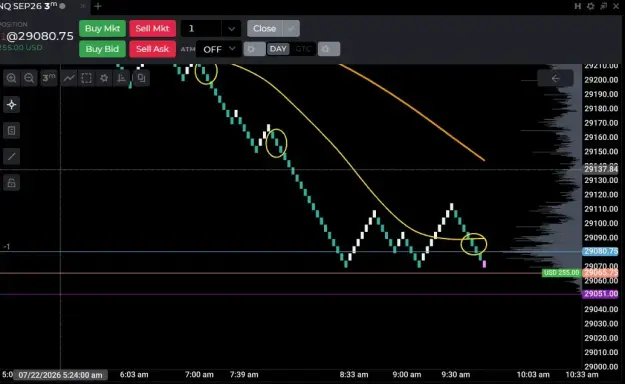Activate the crosshair cursor tool
Image resolution: width=625 pixels, height=384 pixels.
[12, 105]
